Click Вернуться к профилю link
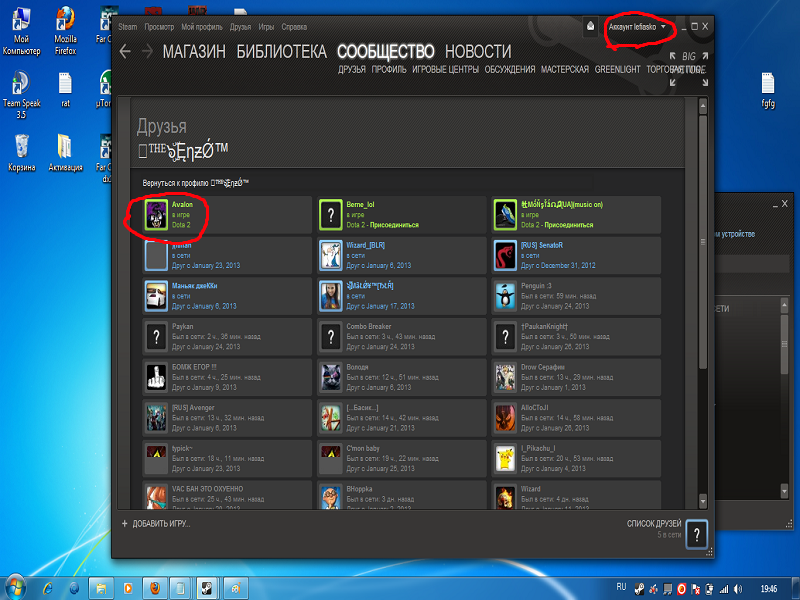This screenshot has height=600, width=800. pyautogui.click(x=195, y=182)
